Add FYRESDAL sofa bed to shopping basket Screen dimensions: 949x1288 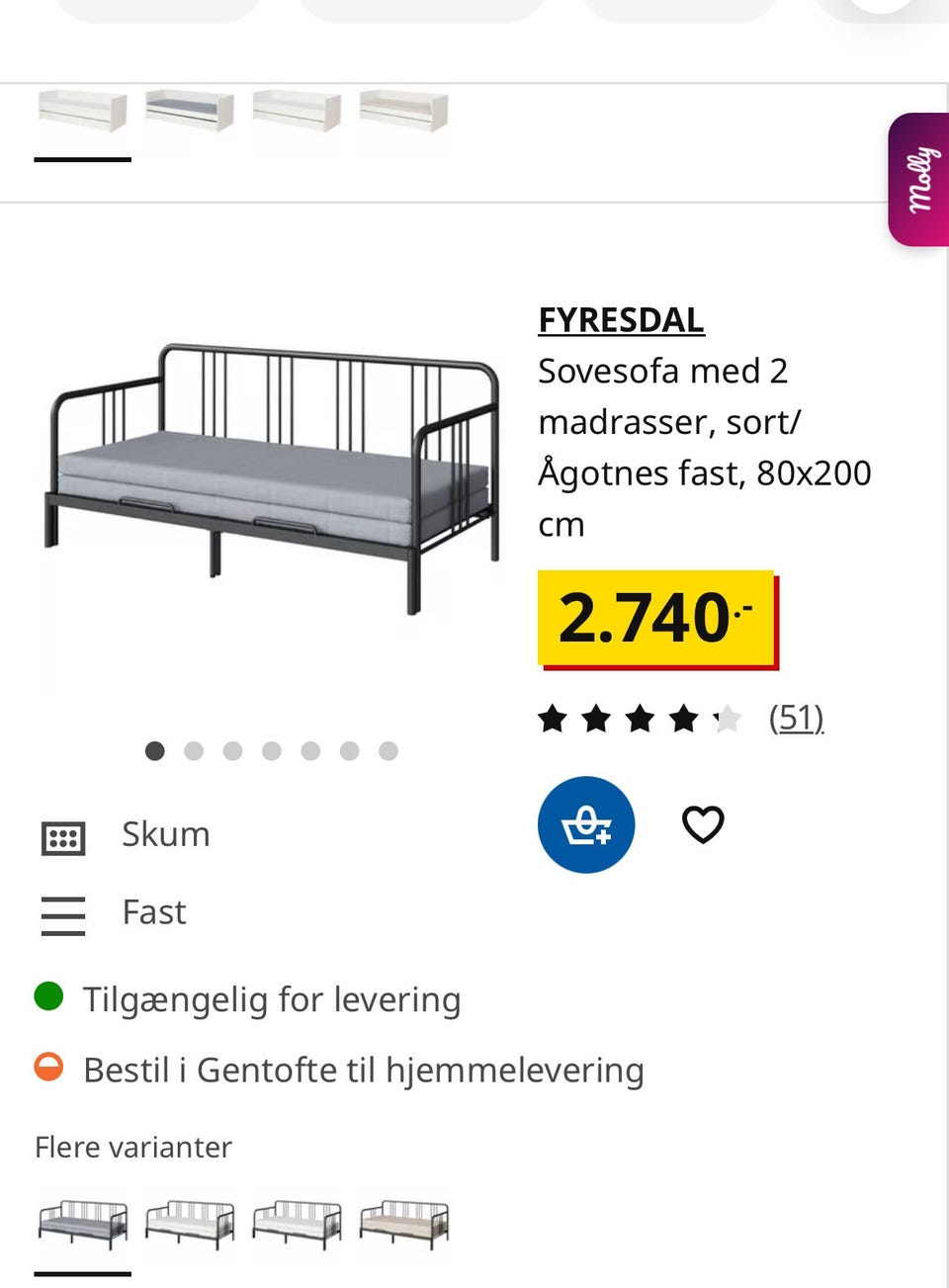coord(586,824)
